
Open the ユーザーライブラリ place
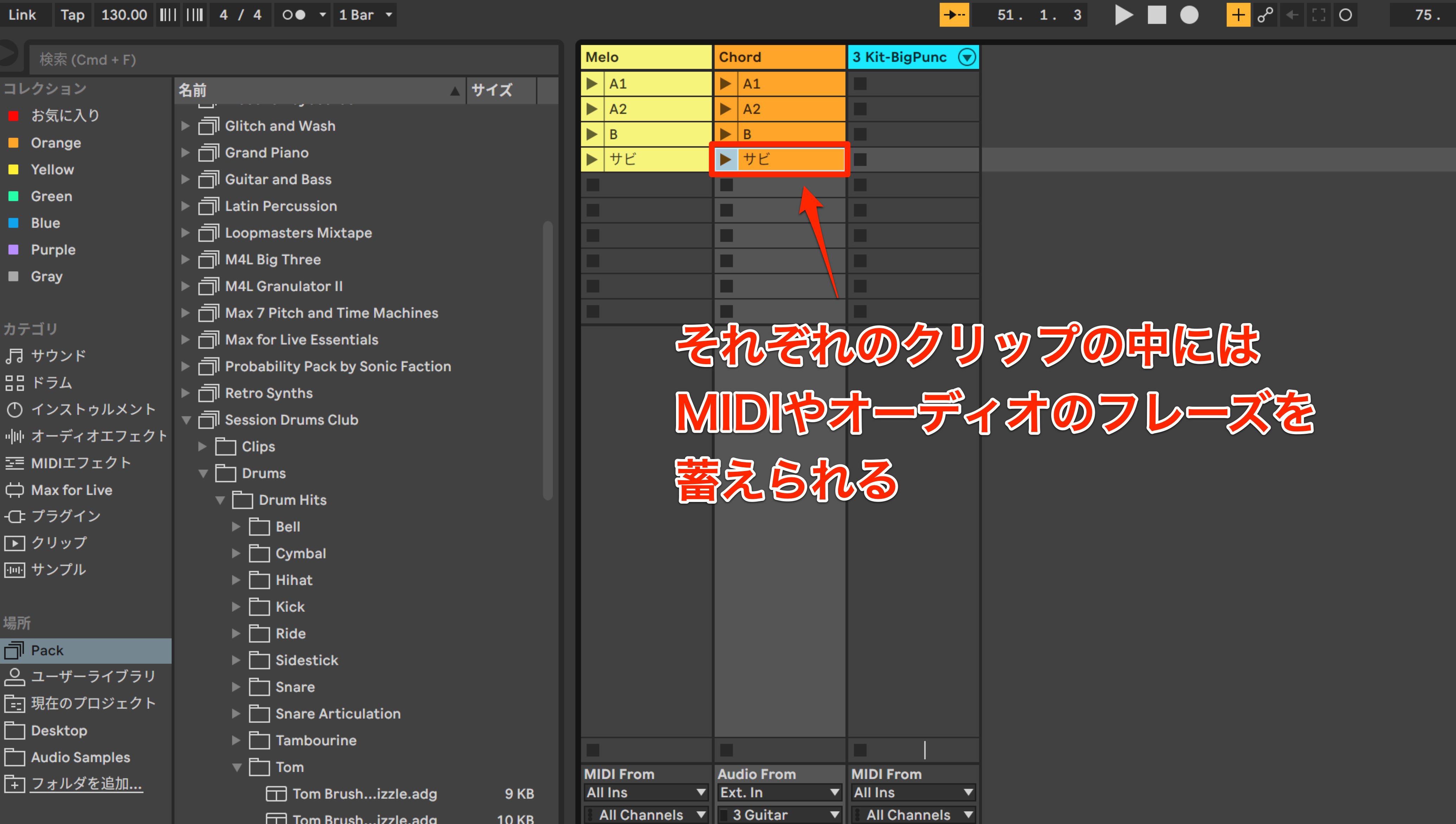click(x=85, y=677)
